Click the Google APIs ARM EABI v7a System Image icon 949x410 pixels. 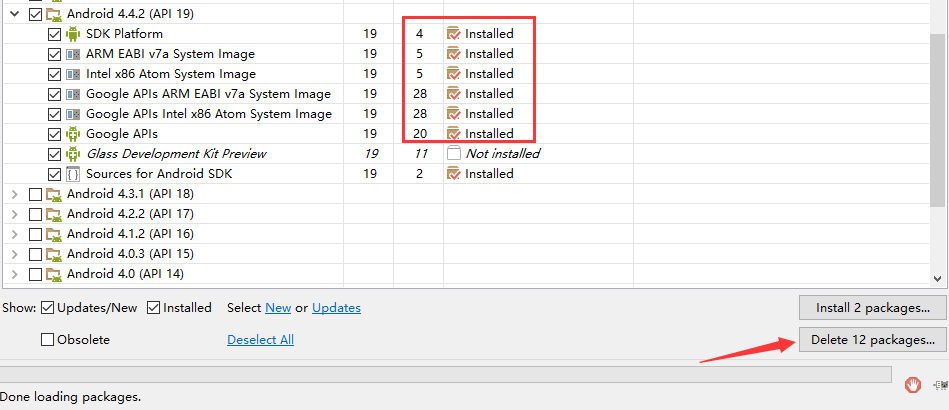tap(73, 94)
